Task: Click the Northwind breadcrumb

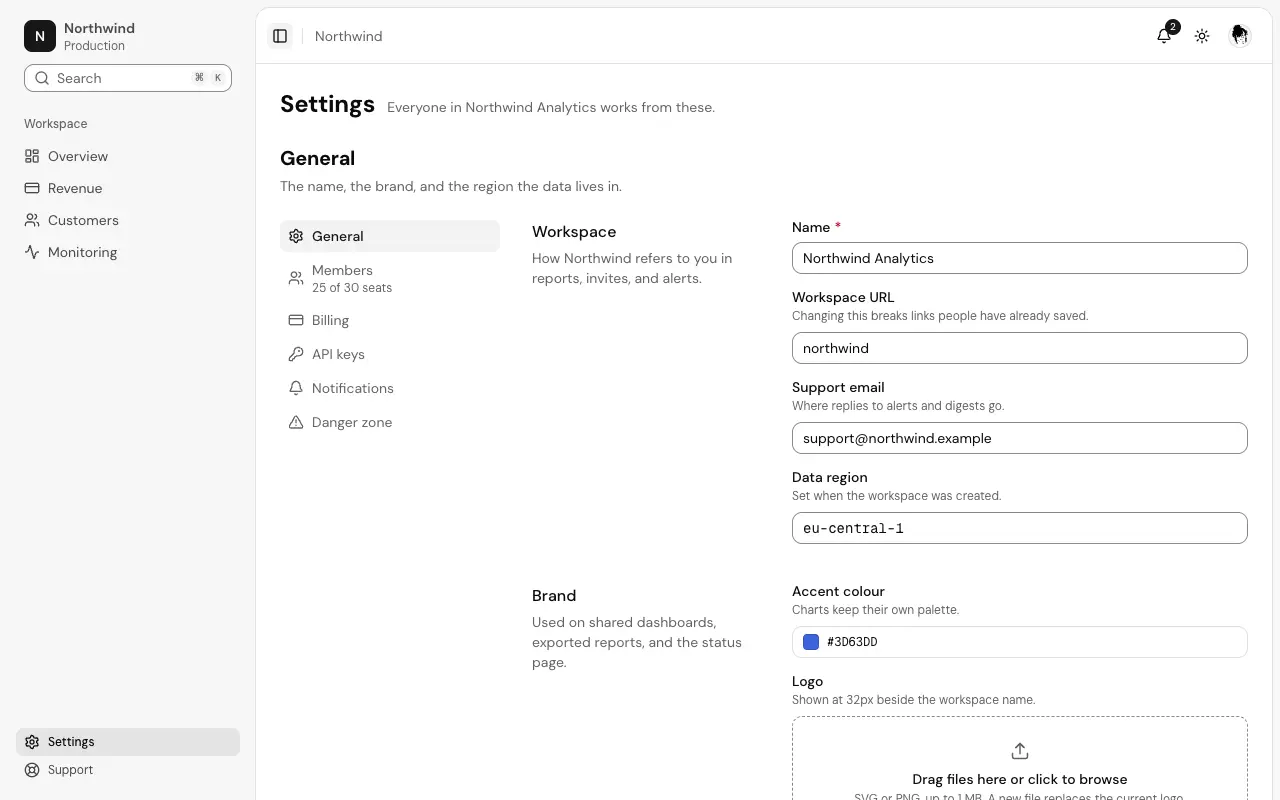Action: pos(348,36)
